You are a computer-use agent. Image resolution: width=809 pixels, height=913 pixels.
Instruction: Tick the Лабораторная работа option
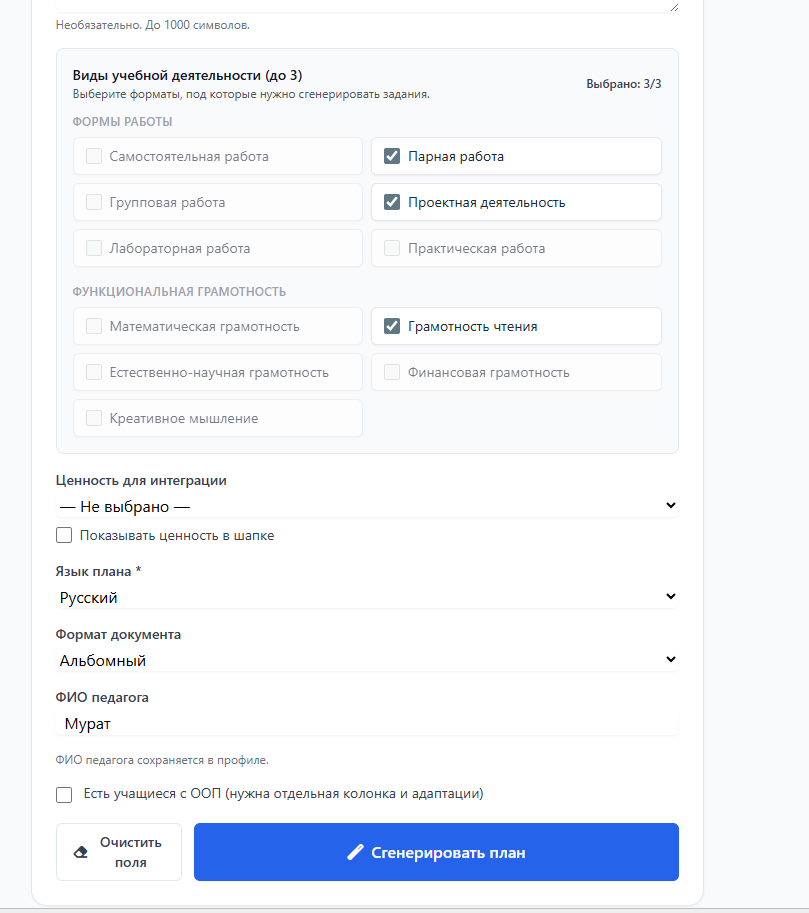pyautogui.click(x=94, y=248)
